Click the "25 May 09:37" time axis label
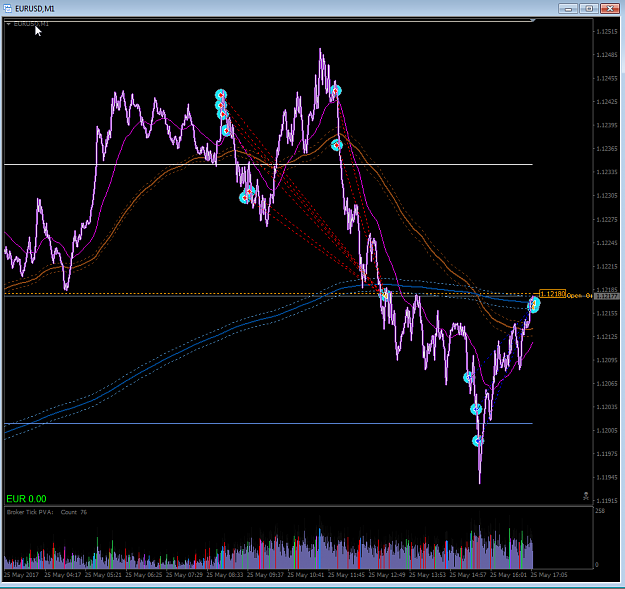This screenshot has width=625, height=589. point(265,575)
